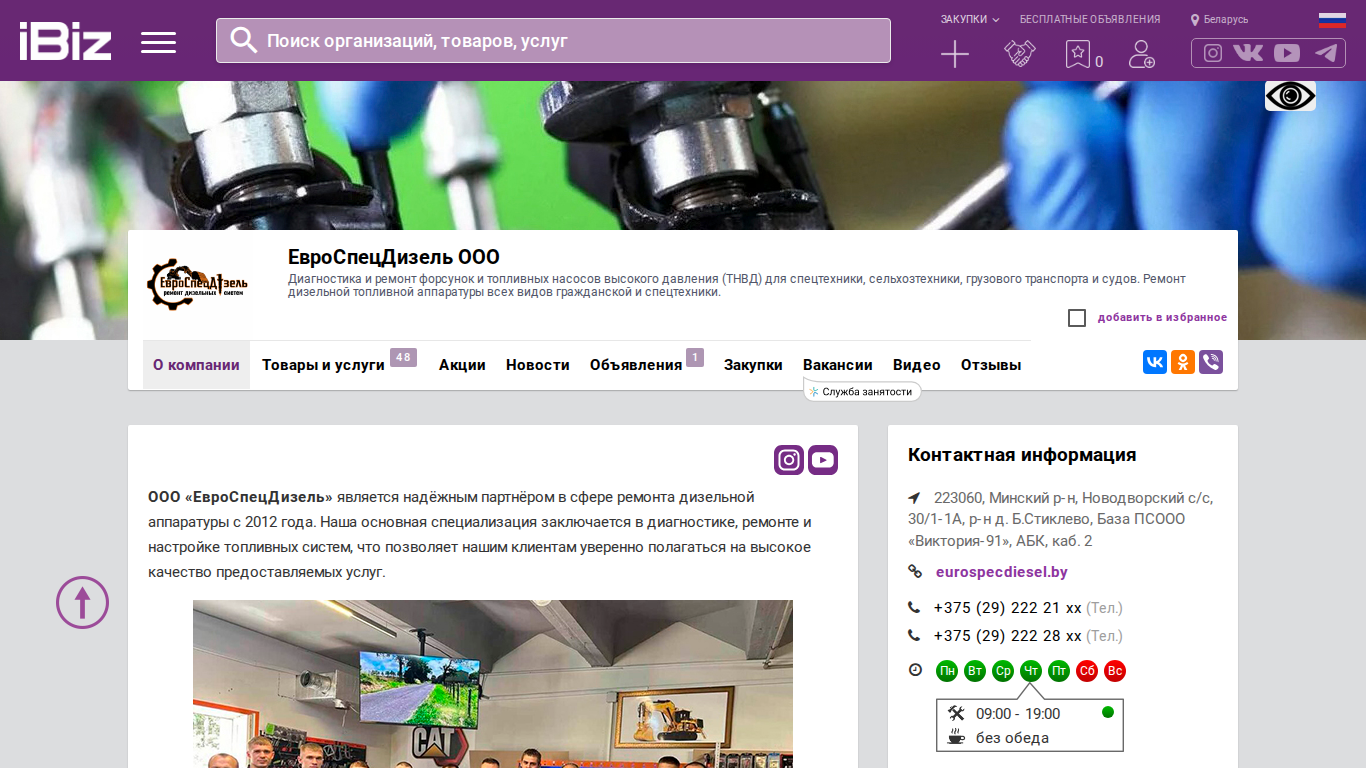Open the Отзывы tab
1366x768 pixels.
[991, 365]
